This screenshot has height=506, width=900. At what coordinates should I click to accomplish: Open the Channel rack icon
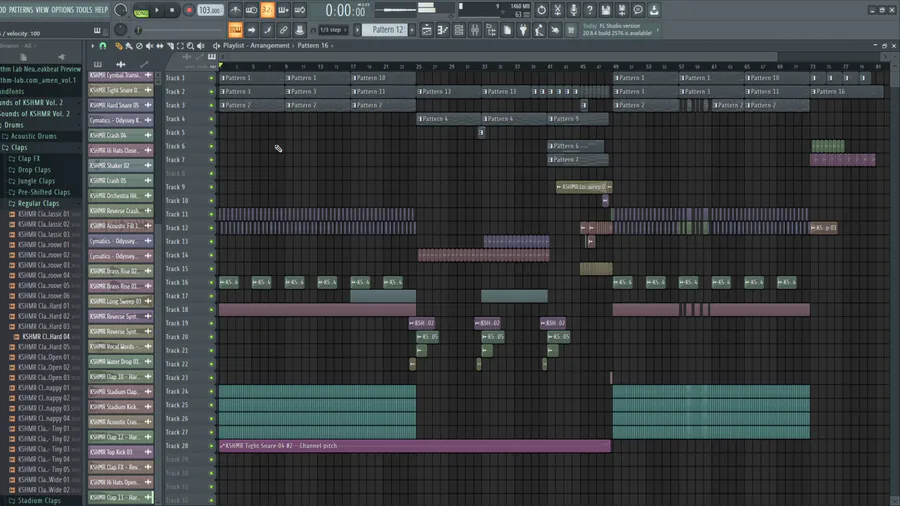(x=459, y=30)
